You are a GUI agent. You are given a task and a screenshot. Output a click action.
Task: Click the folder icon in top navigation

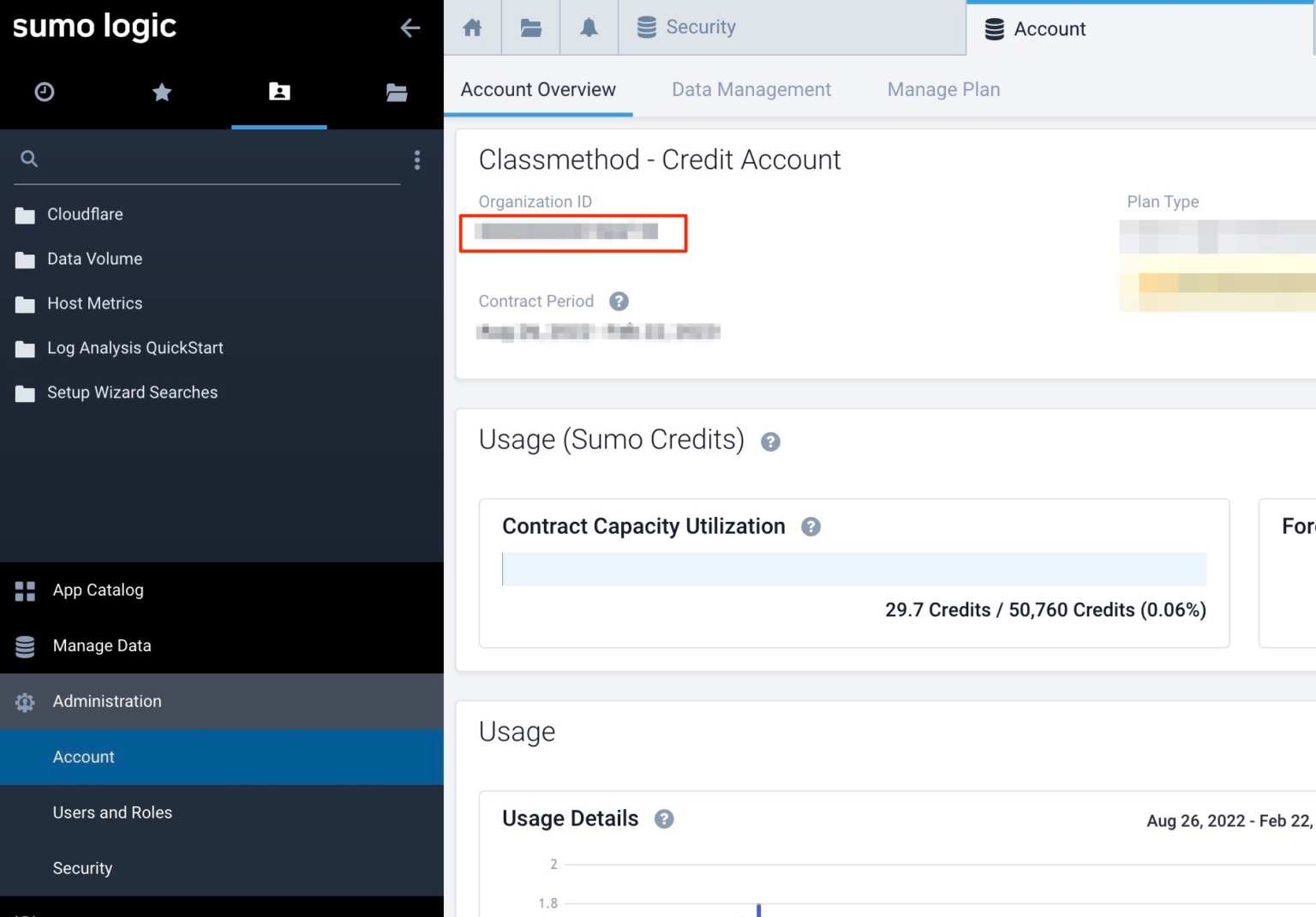[x=530, y=27]
